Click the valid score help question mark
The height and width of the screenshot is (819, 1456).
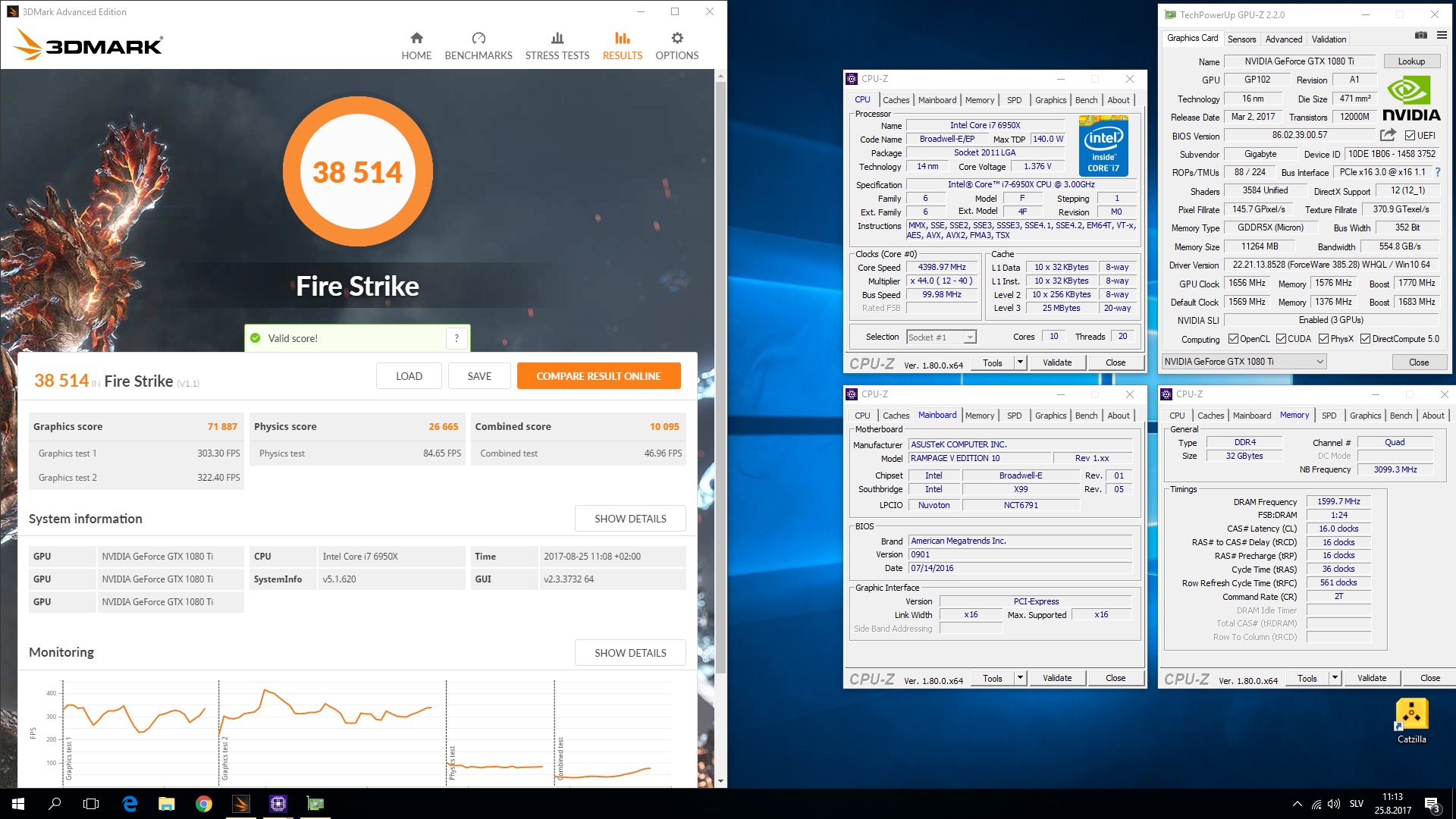point(457,338)
